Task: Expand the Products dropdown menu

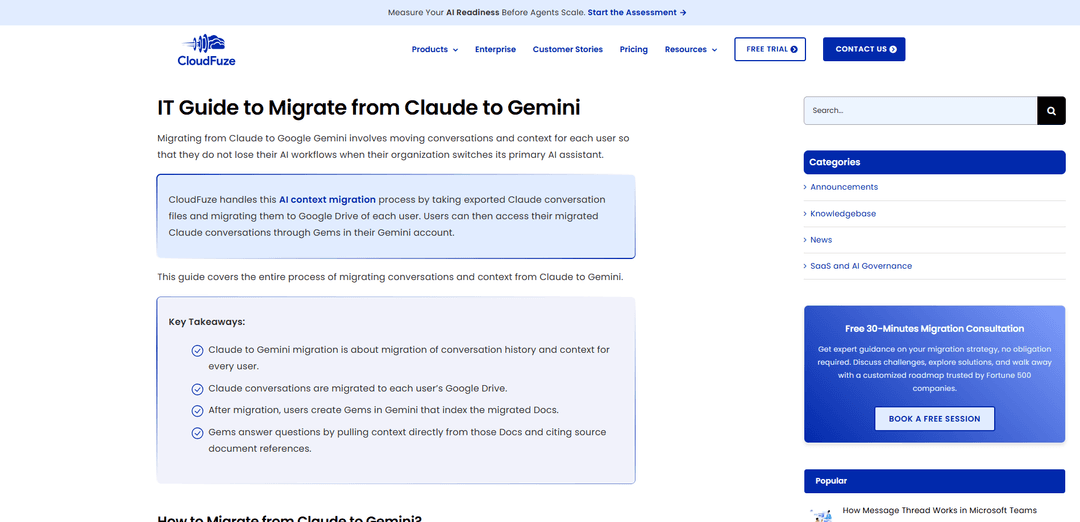Action: pyautogui.click(x=435, y=50)
